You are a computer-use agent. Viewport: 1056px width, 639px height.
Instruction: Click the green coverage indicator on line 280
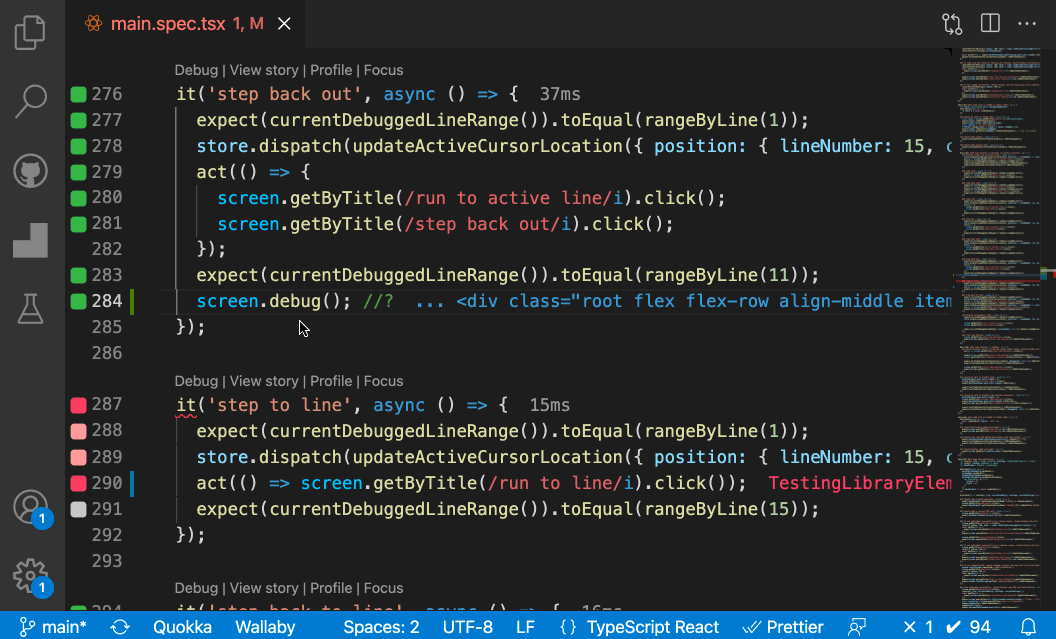click(78, 198)
